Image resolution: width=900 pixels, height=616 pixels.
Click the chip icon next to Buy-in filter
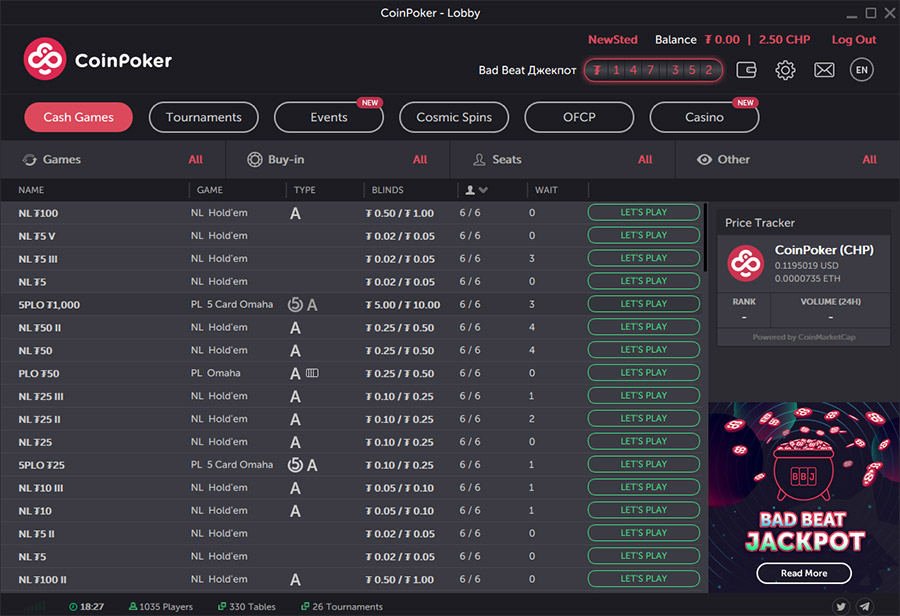tap(255, 159)
